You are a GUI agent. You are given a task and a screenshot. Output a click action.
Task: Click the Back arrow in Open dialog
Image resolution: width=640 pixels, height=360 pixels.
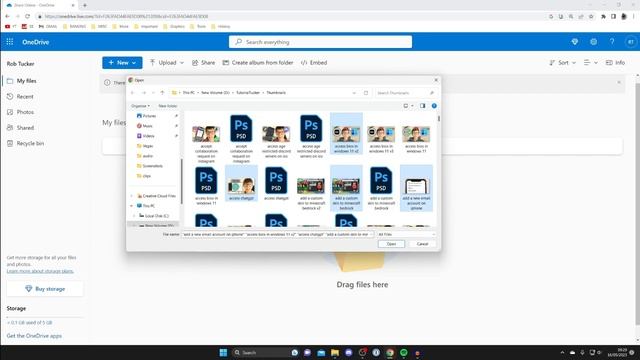pos(133,93)
